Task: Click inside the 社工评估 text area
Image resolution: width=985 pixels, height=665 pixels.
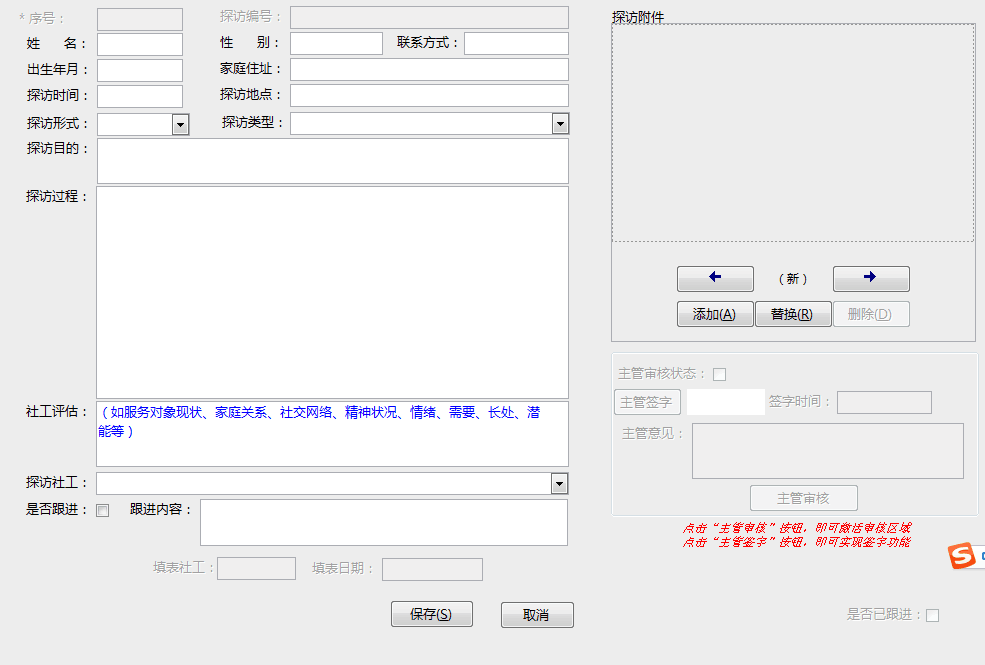Action: coord(332,434)
